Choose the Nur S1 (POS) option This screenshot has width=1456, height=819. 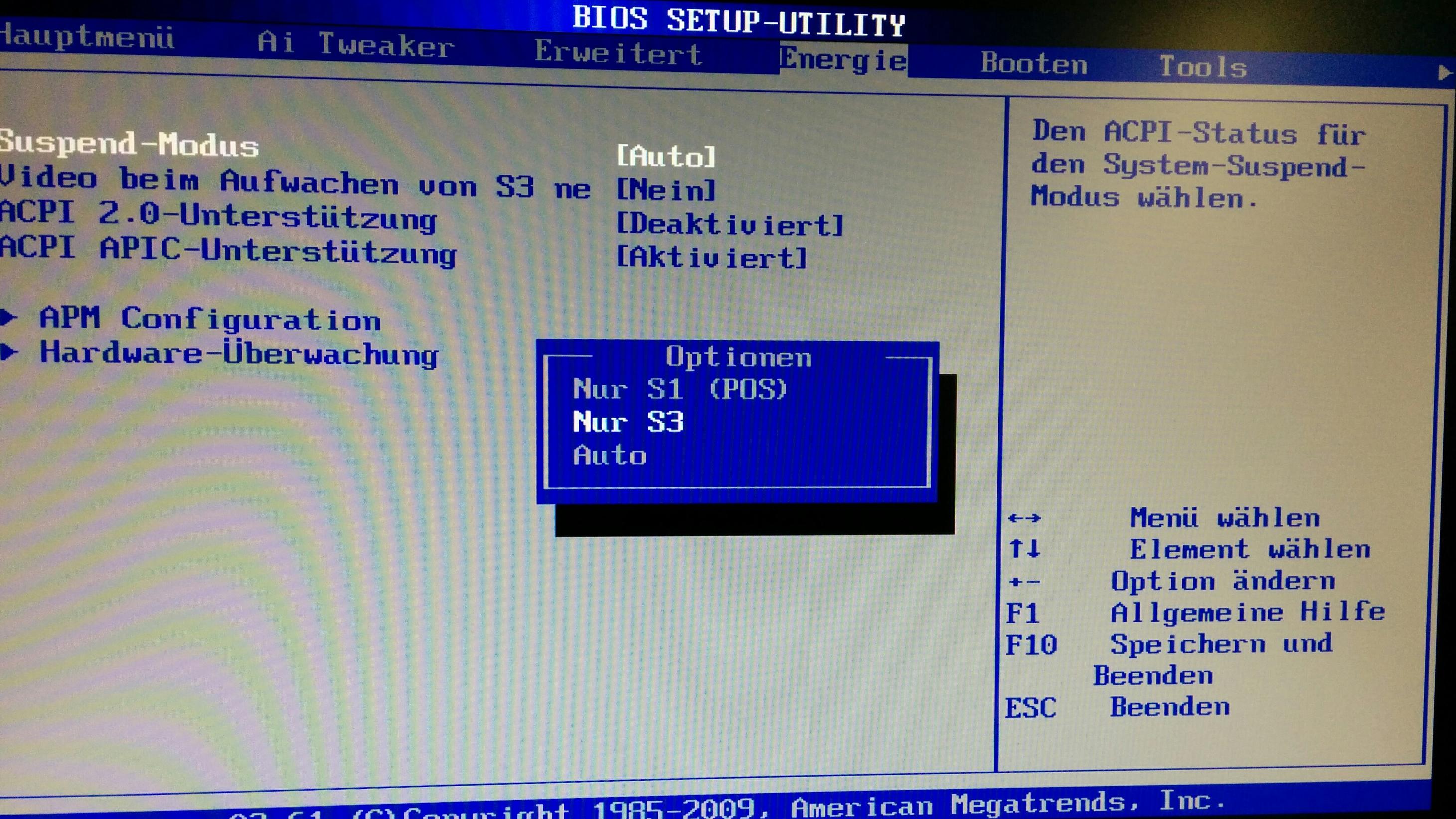679,389
